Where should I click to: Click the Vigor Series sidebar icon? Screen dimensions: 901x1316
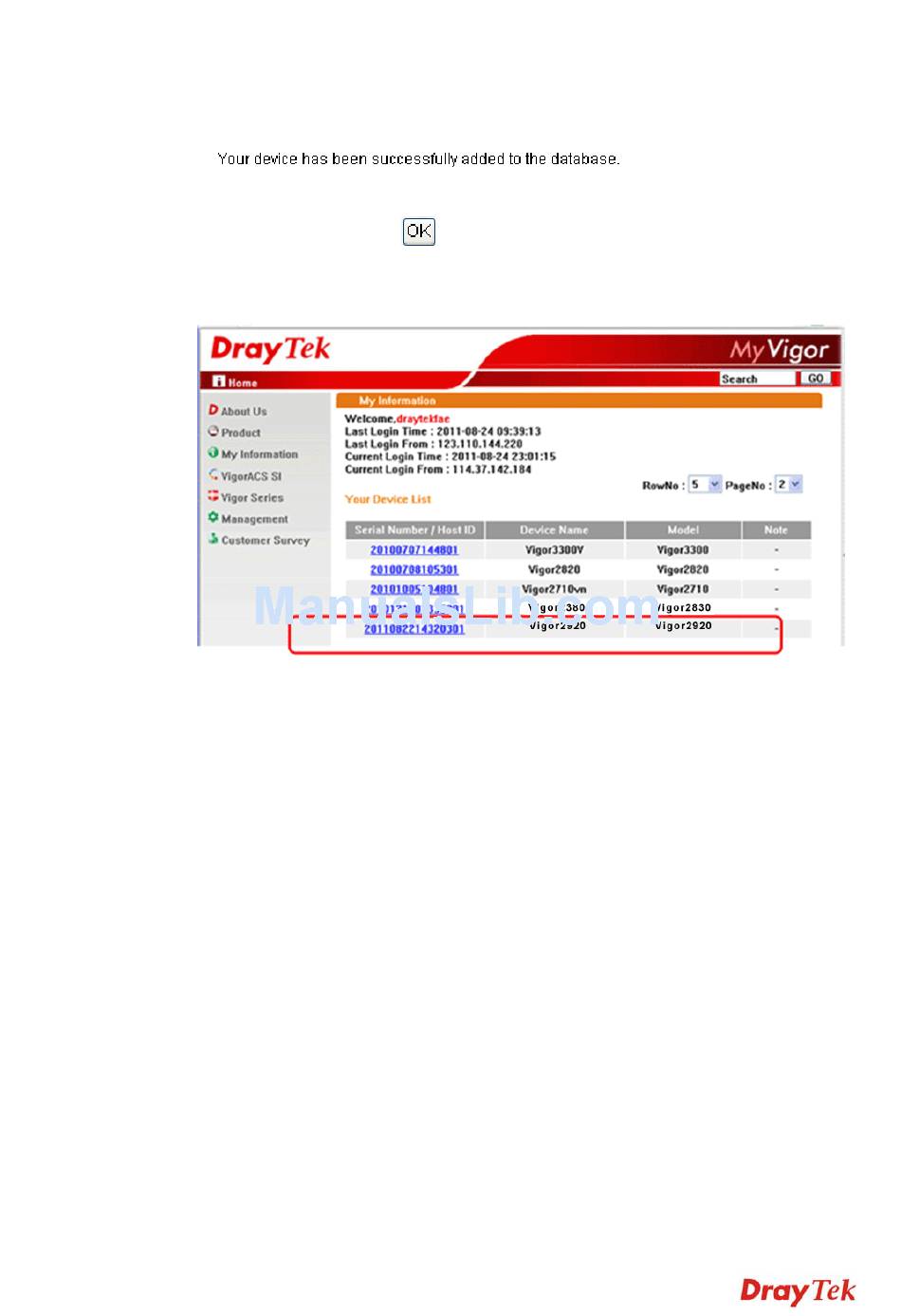pyautogui.click(x=213, y=495)
